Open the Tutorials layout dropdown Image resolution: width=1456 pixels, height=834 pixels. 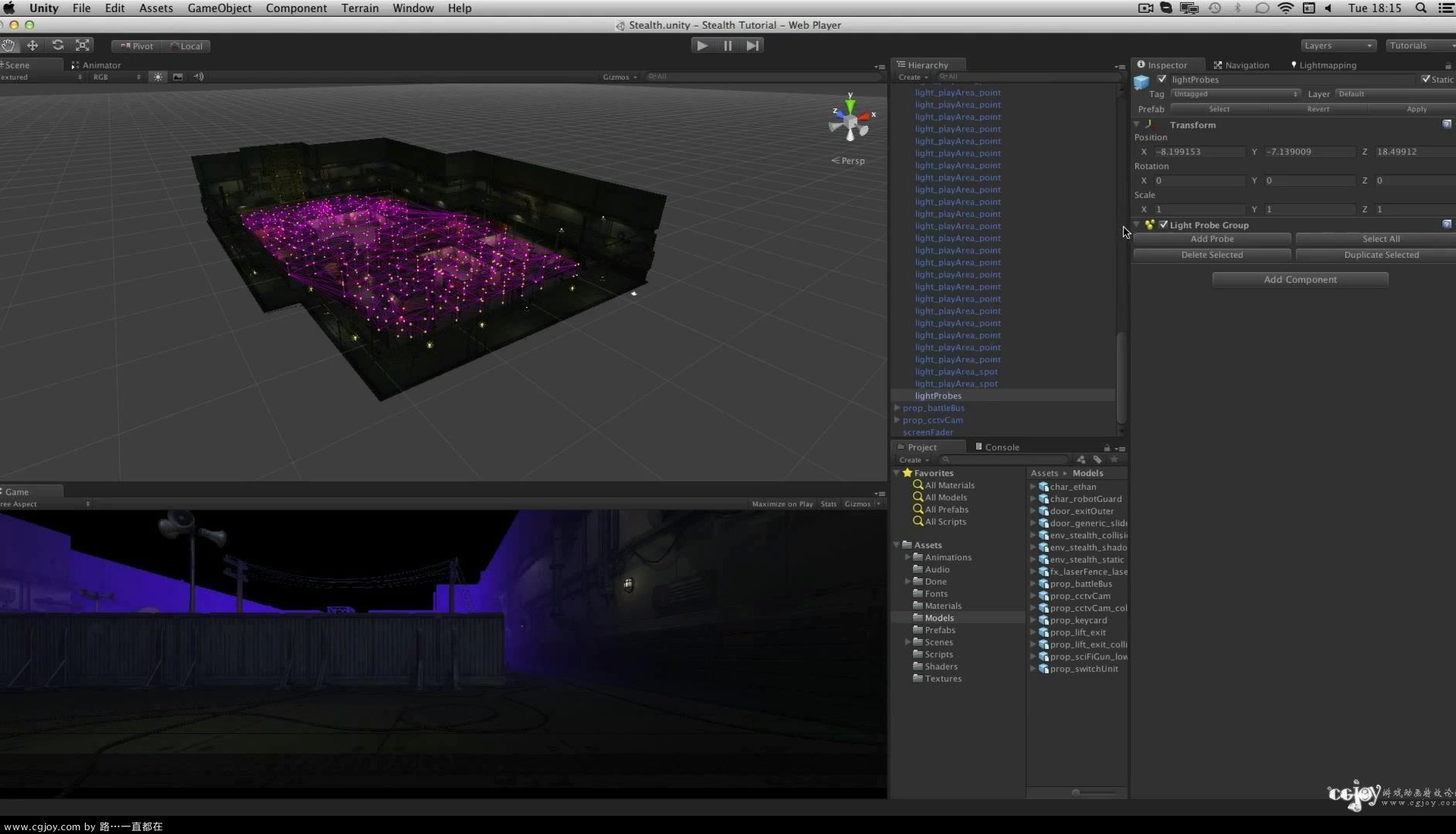1421,45
